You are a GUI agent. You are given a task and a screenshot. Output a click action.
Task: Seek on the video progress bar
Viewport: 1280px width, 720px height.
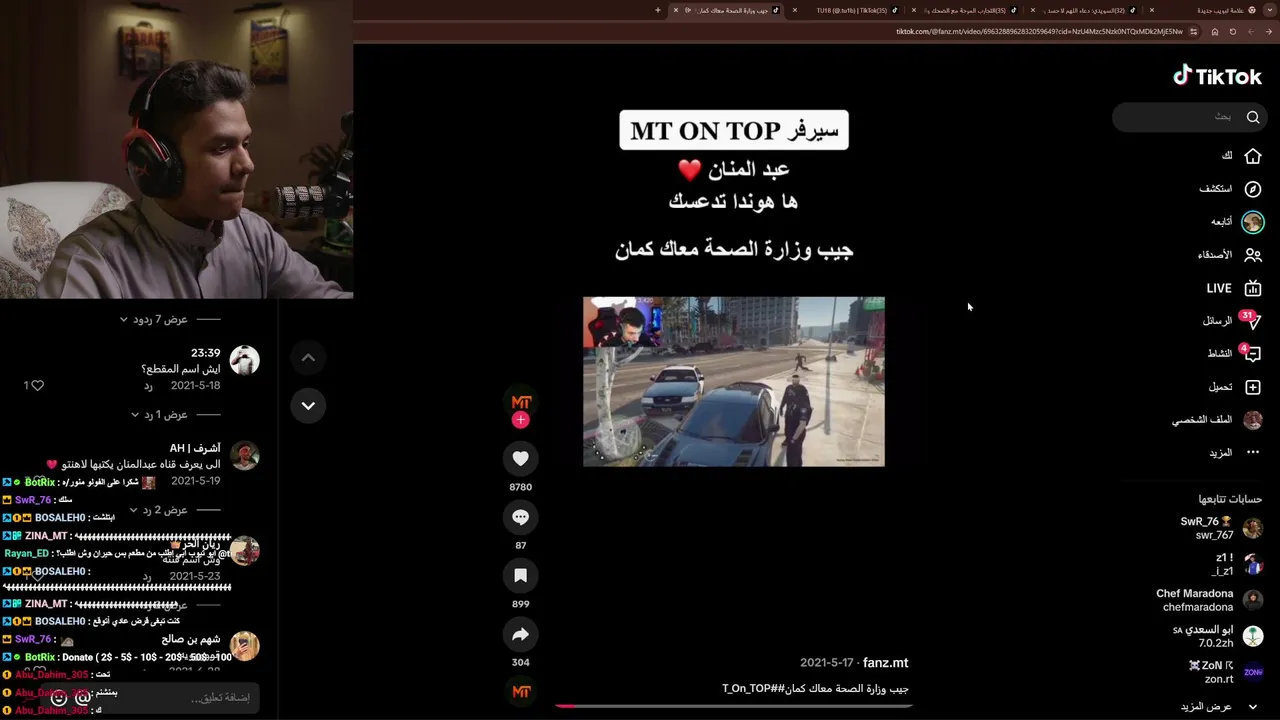(x=733, y=706)
